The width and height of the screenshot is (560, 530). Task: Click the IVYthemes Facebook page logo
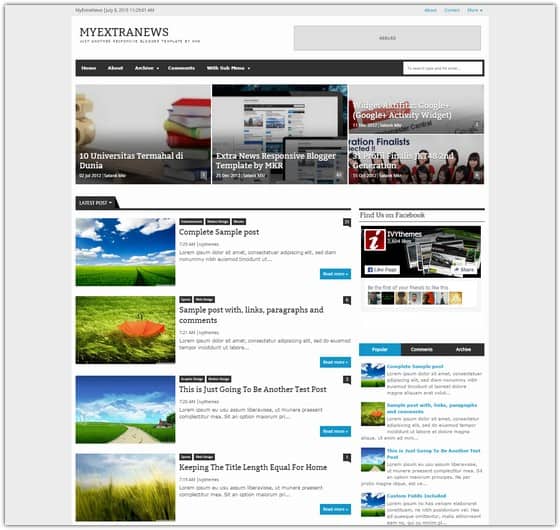click(374, 240)
